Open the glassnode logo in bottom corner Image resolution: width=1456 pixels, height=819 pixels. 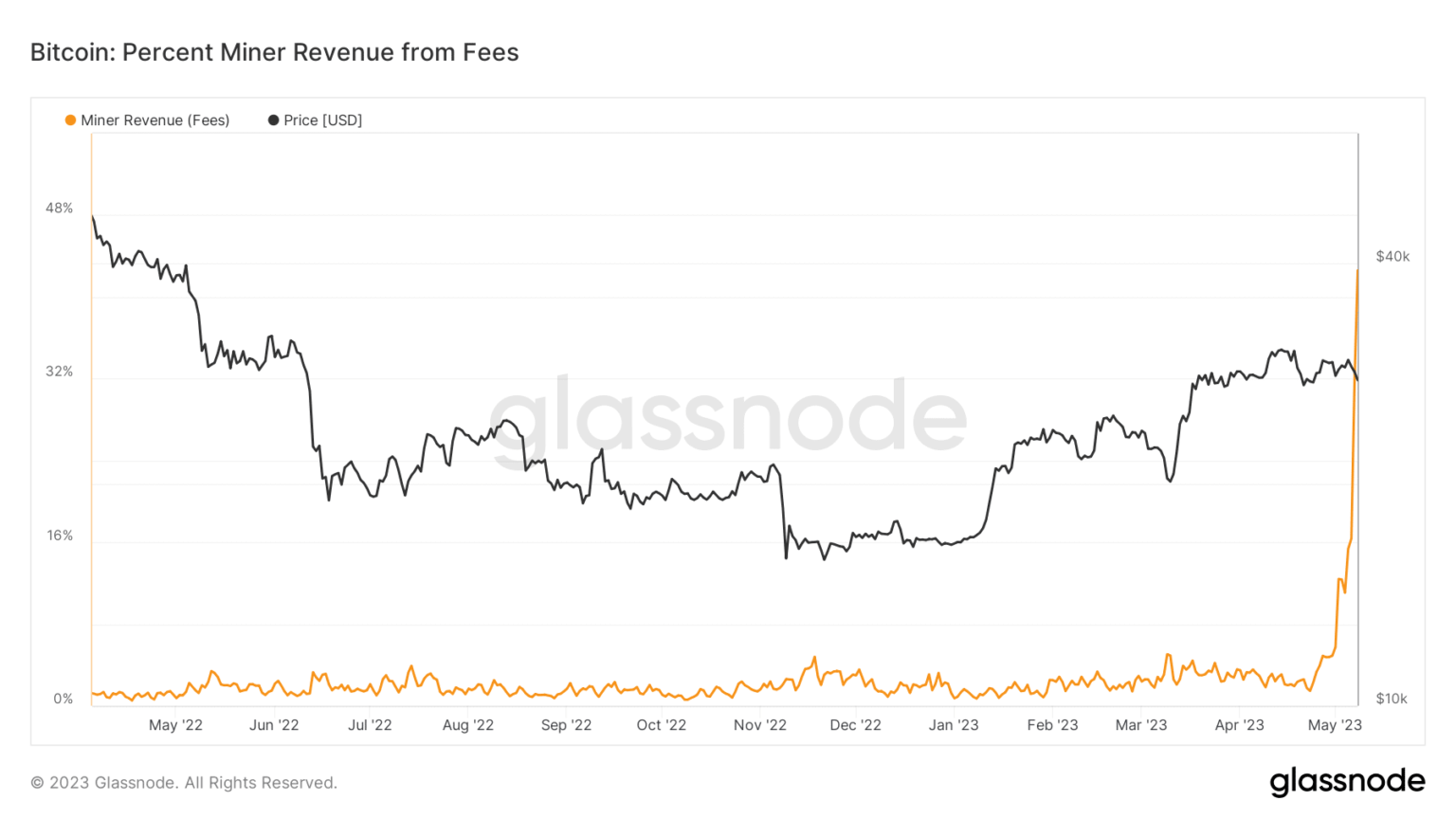(1347, 781)
